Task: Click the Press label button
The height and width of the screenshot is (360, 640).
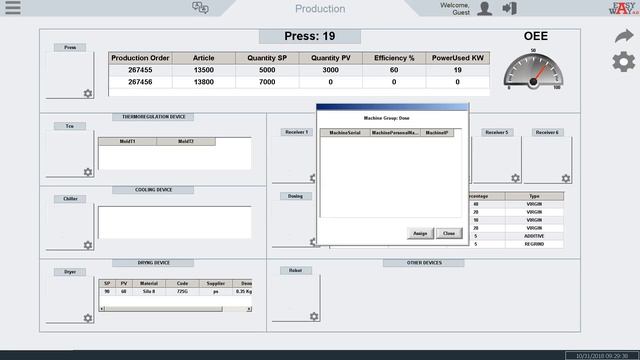Action: click(70, 47)
